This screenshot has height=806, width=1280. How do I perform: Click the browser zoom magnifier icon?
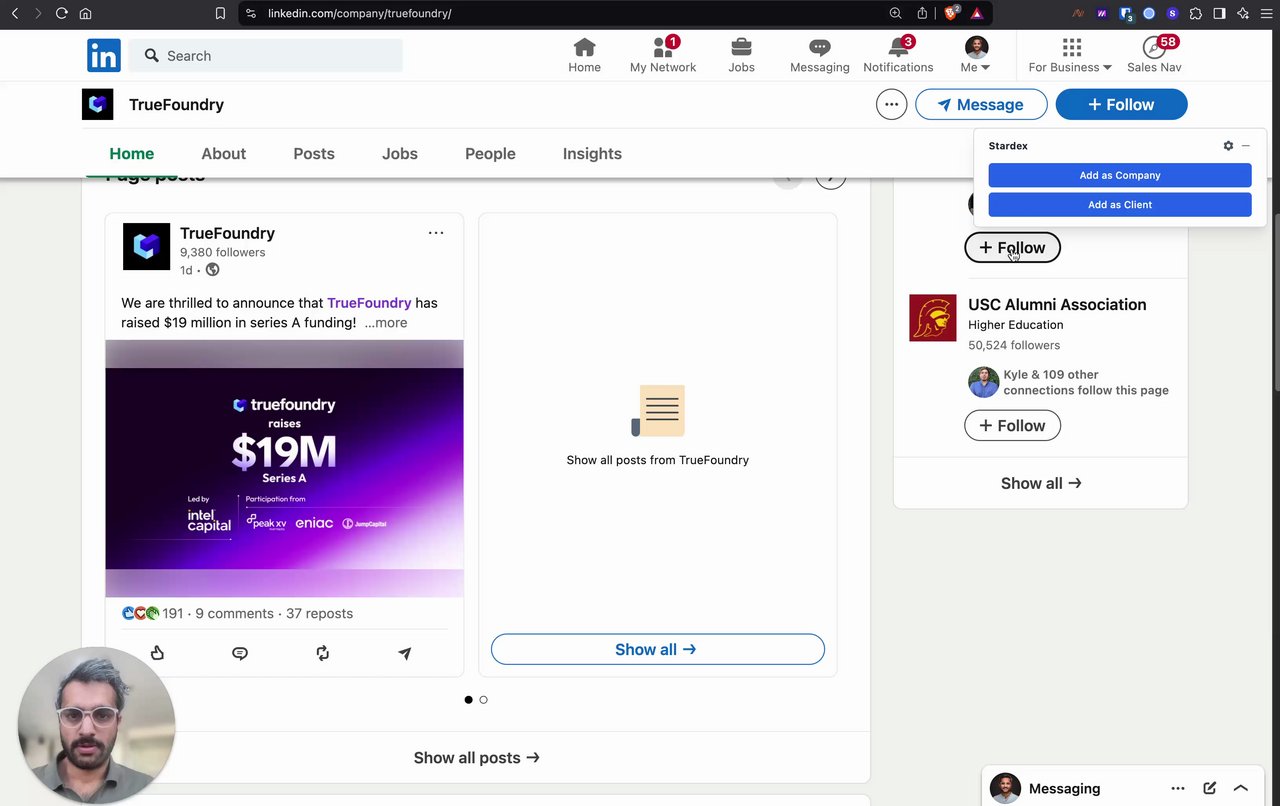pos(896,13)
